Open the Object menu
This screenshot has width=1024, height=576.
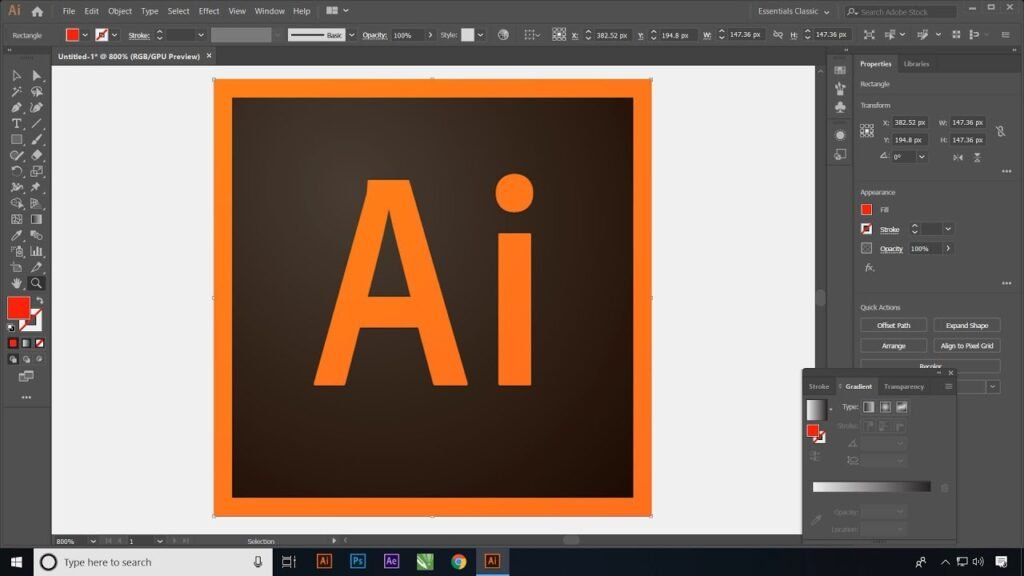pyautogui.click(x=120, y=11)
